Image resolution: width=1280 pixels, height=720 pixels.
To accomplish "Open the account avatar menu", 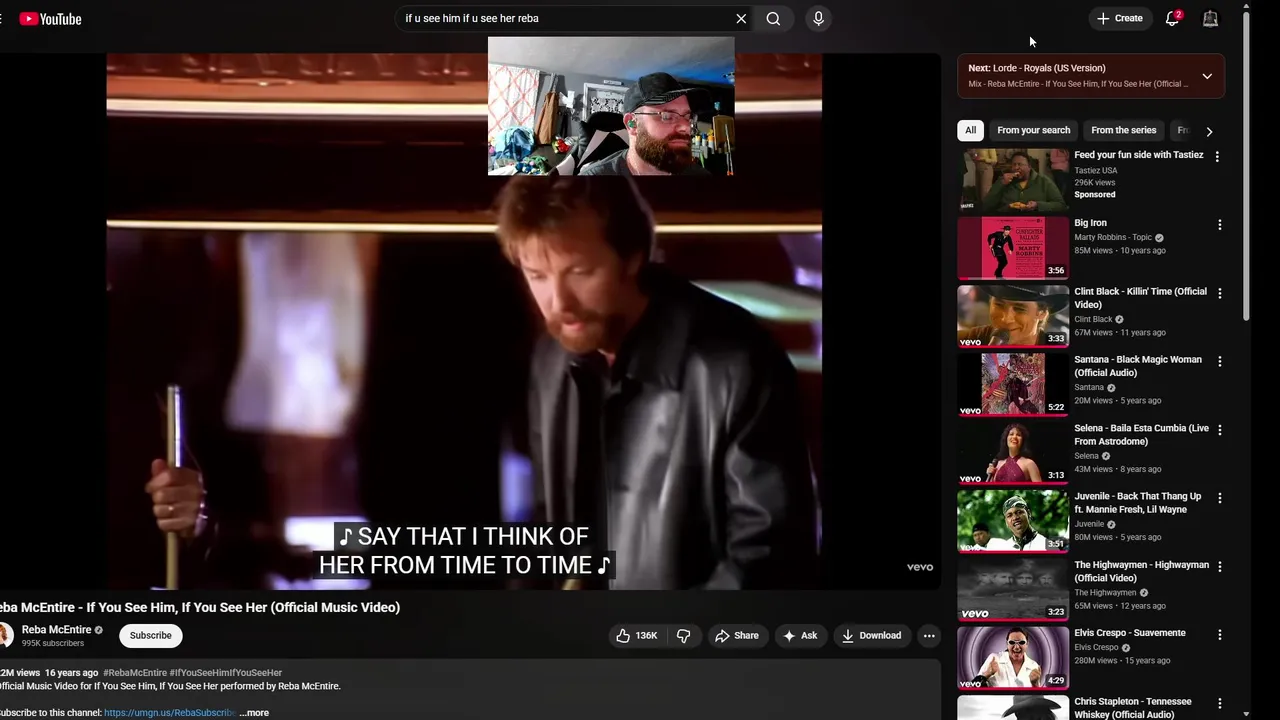I will [x=1210, y=18].
